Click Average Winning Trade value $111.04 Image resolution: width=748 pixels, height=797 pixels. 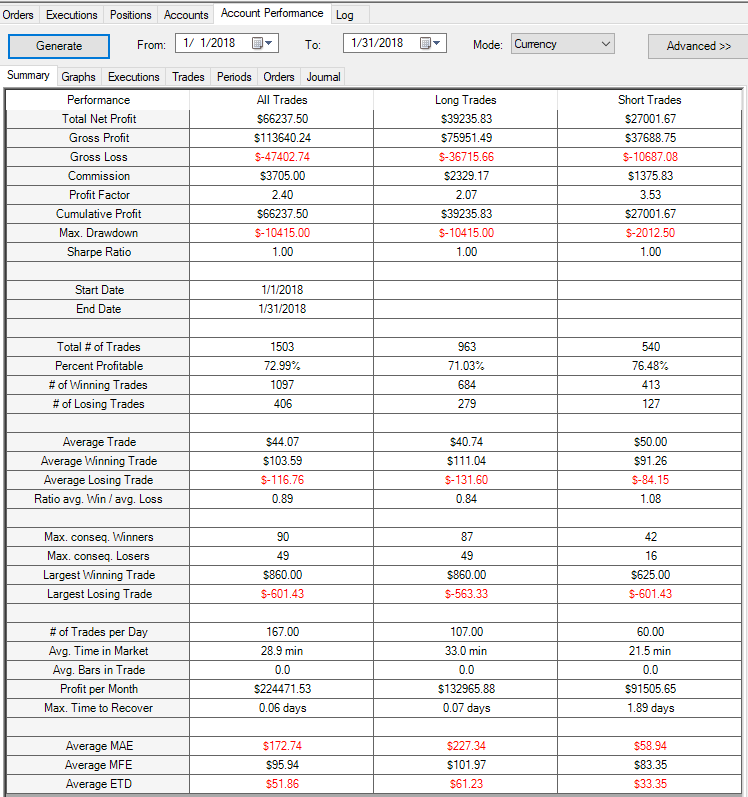pos(466,461)
